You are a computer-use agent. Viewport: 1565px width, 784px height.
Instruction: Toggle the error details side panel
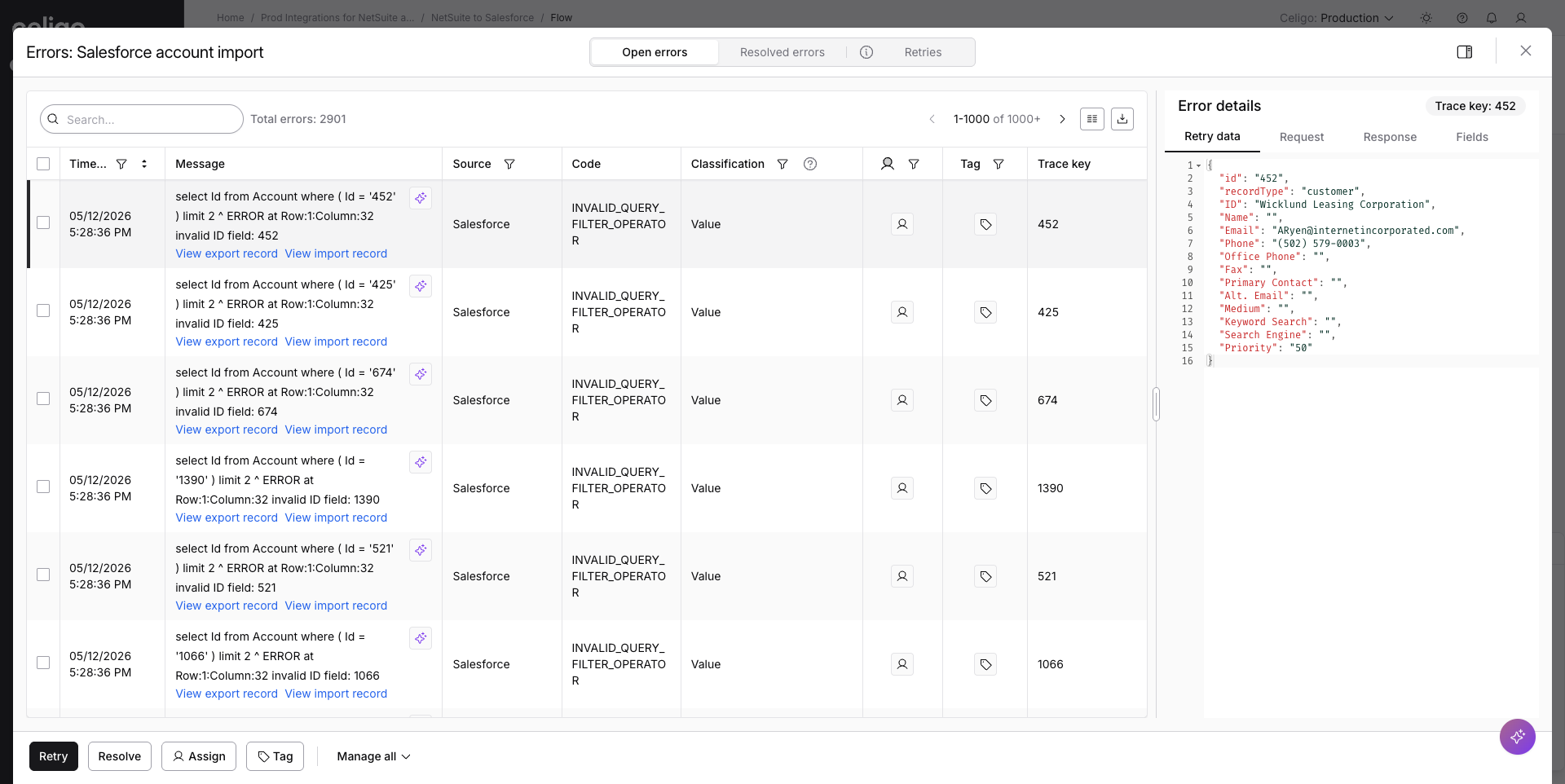1465,52
